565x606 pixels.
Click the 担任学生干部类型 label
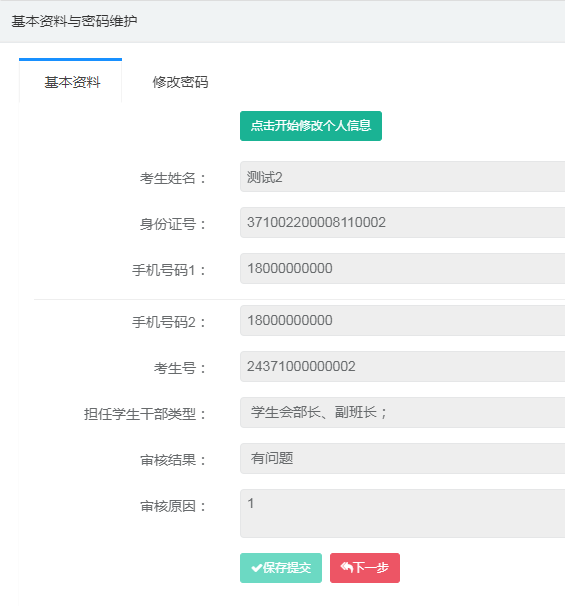coord(145,414)
